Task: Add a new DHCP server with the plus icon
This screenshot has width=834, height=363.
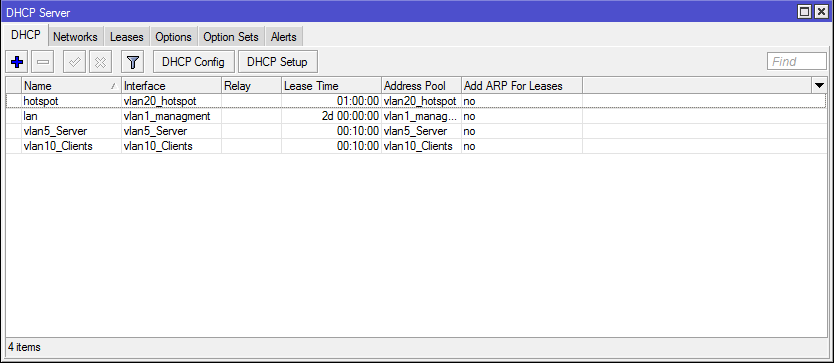Action: click(x=17, y=62)
